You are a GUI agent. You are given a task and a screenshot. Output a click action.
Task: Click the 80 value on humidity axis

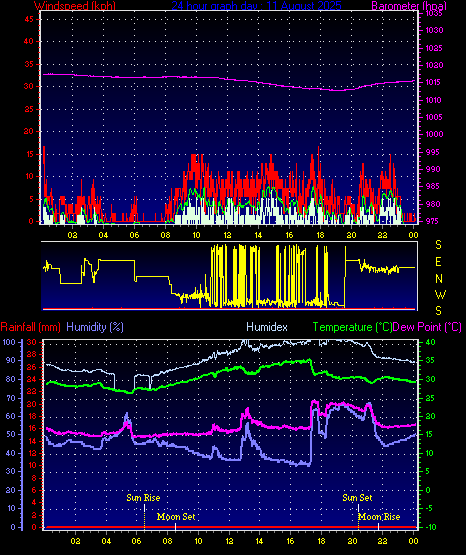tap(11, 379)
